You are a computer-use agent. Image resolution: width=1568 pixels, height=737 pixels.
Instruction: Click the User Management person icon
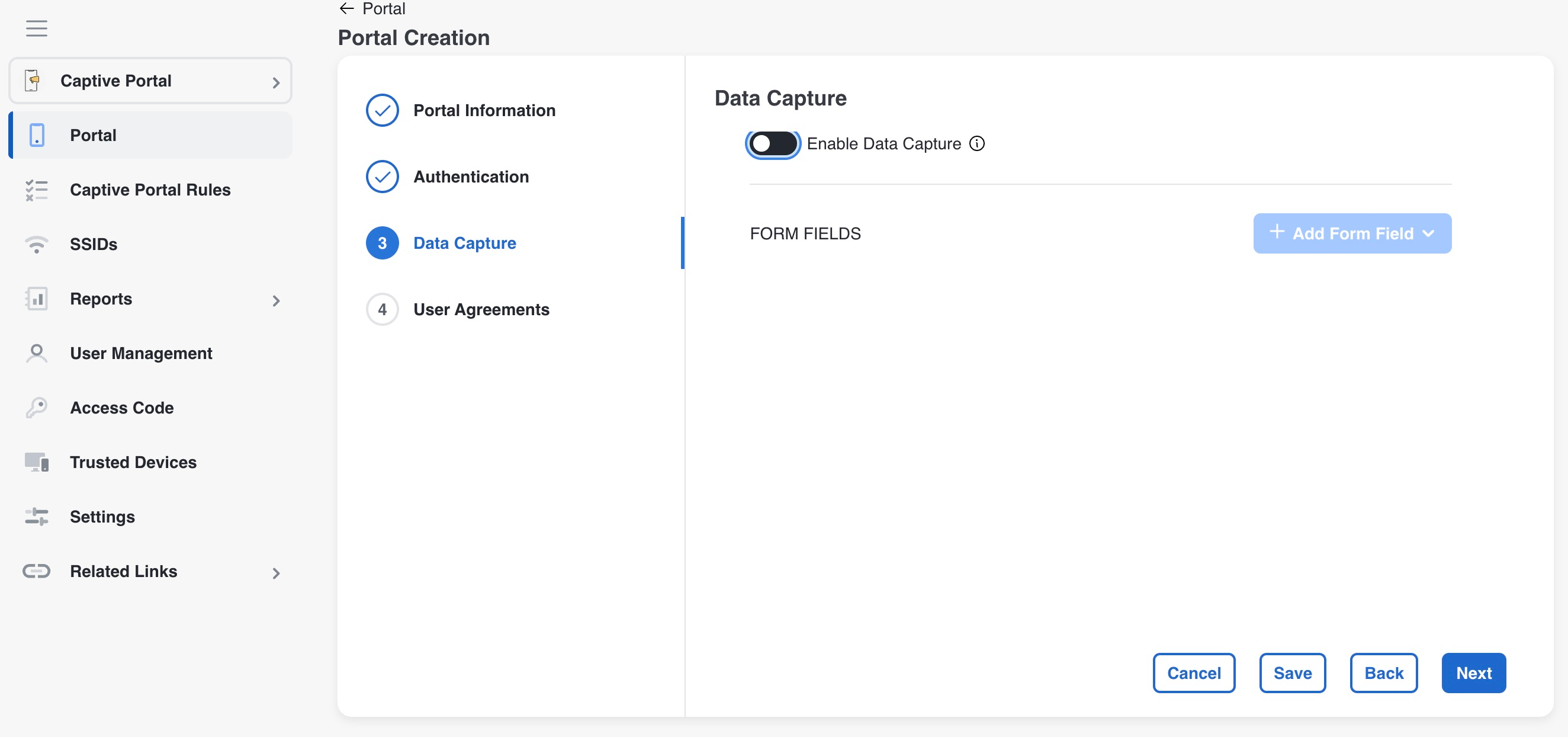37,353
